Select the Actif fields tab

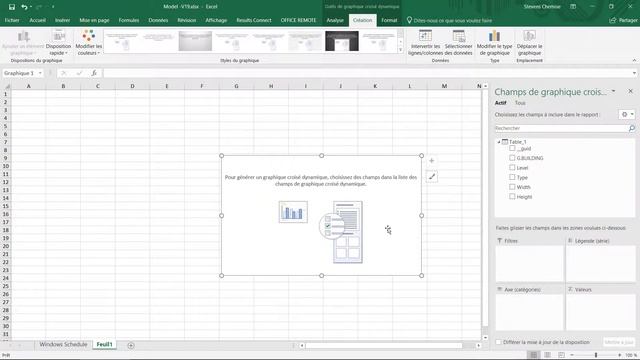click(500, 103)
